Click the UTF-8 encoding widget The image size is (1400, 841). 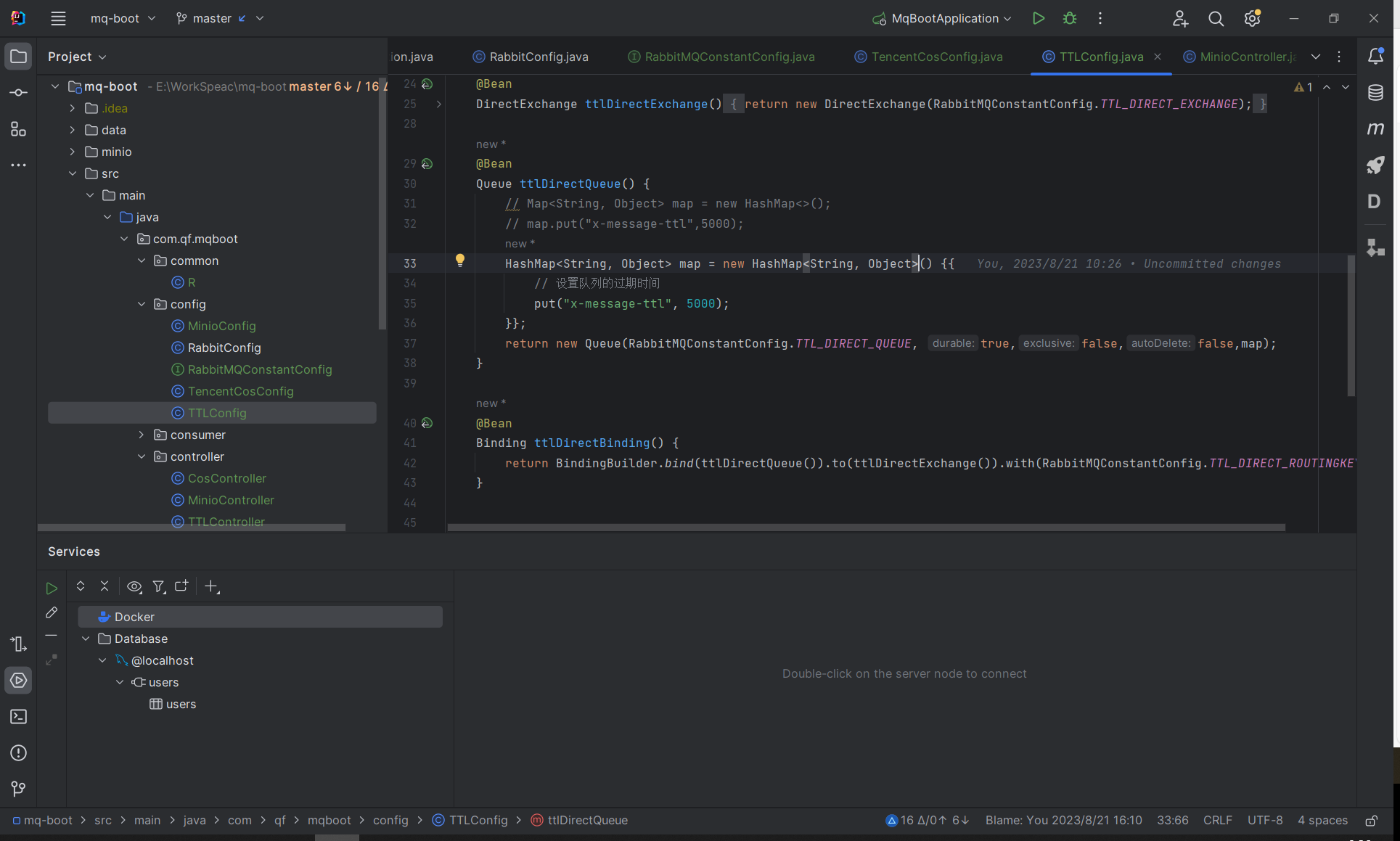[x=1265, y=821]
